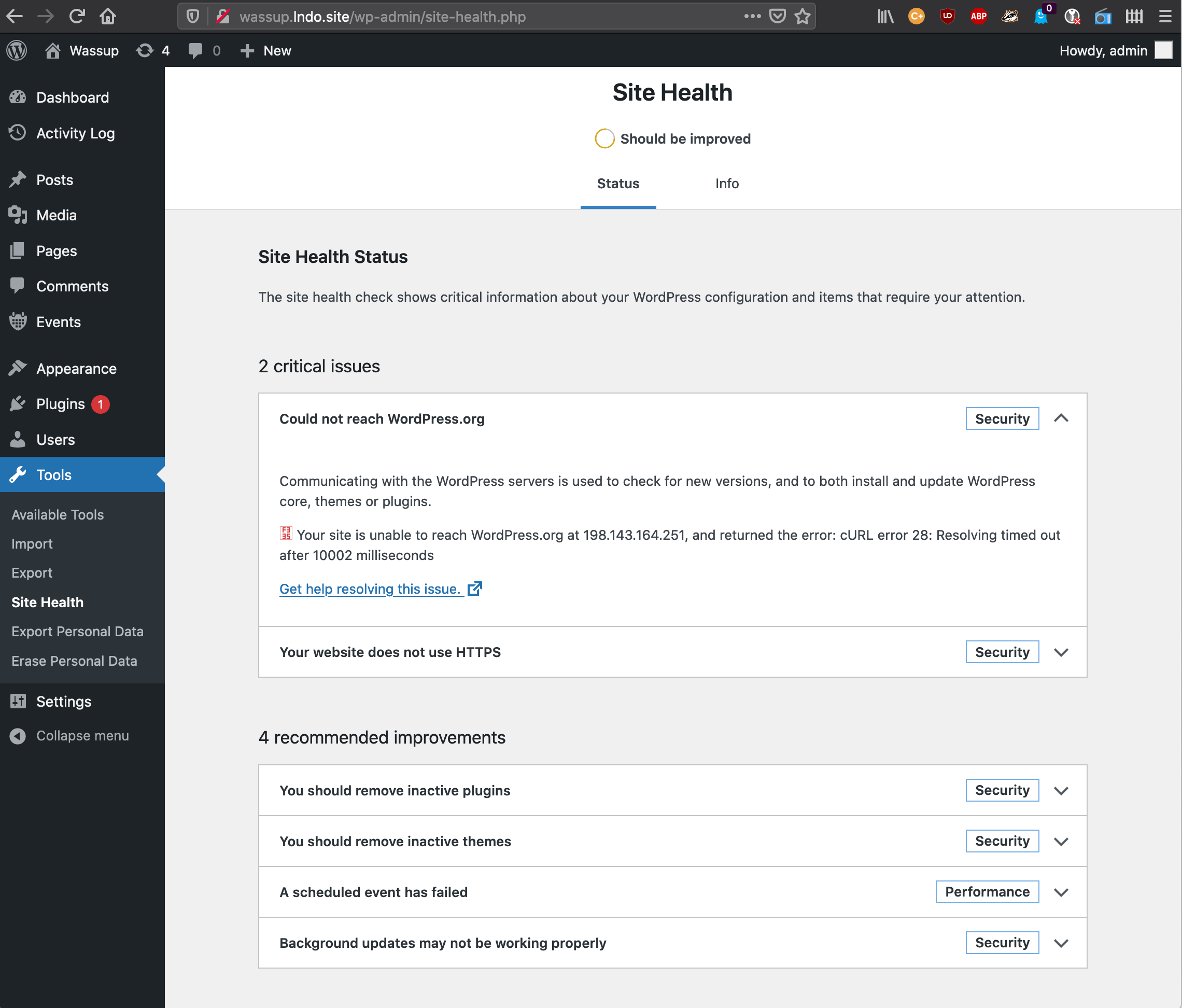Viewport: 1182px width, 1008px height.
Task: Open 'Get help resolving this issue' link
Action: click(x=370, y=589)
